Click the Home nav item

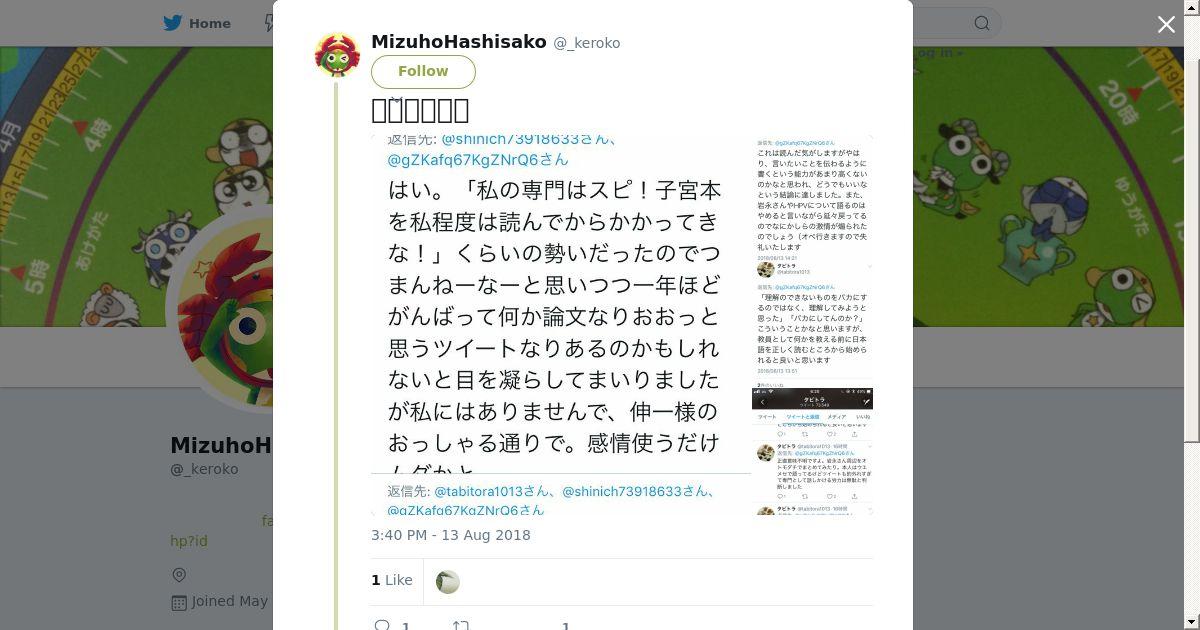(197, 23)
